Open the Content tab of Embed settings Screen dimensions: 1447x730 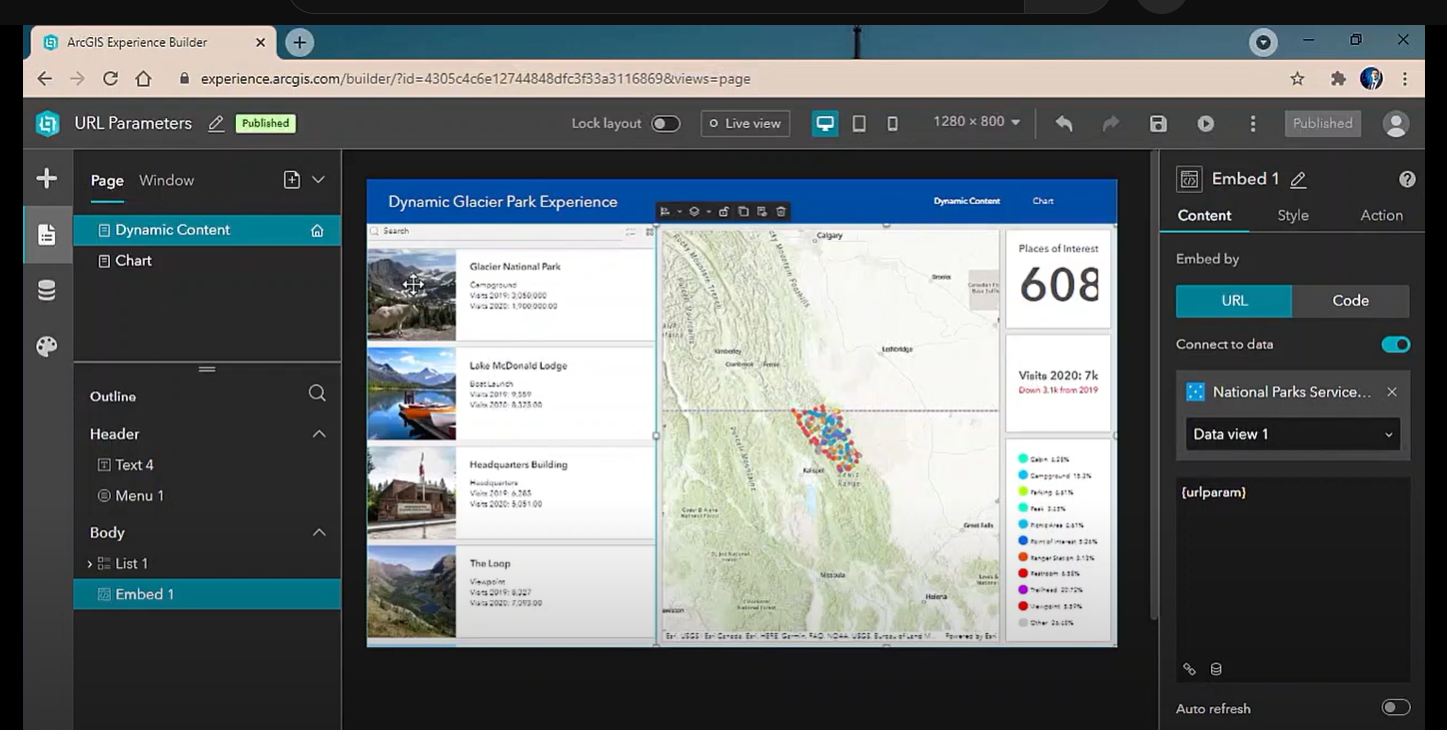tap(1204, 216)
